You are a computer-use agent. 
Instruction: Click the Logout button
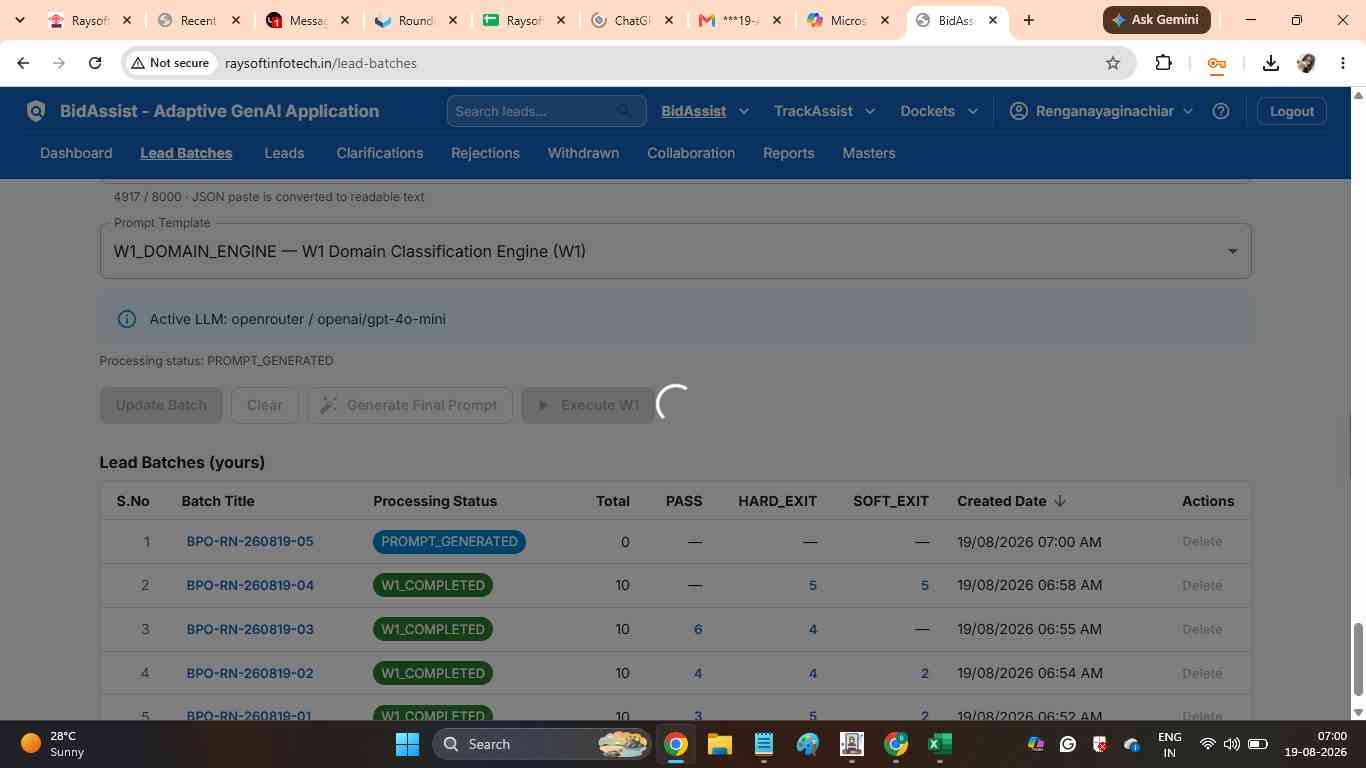click(x=1292, y=111)
